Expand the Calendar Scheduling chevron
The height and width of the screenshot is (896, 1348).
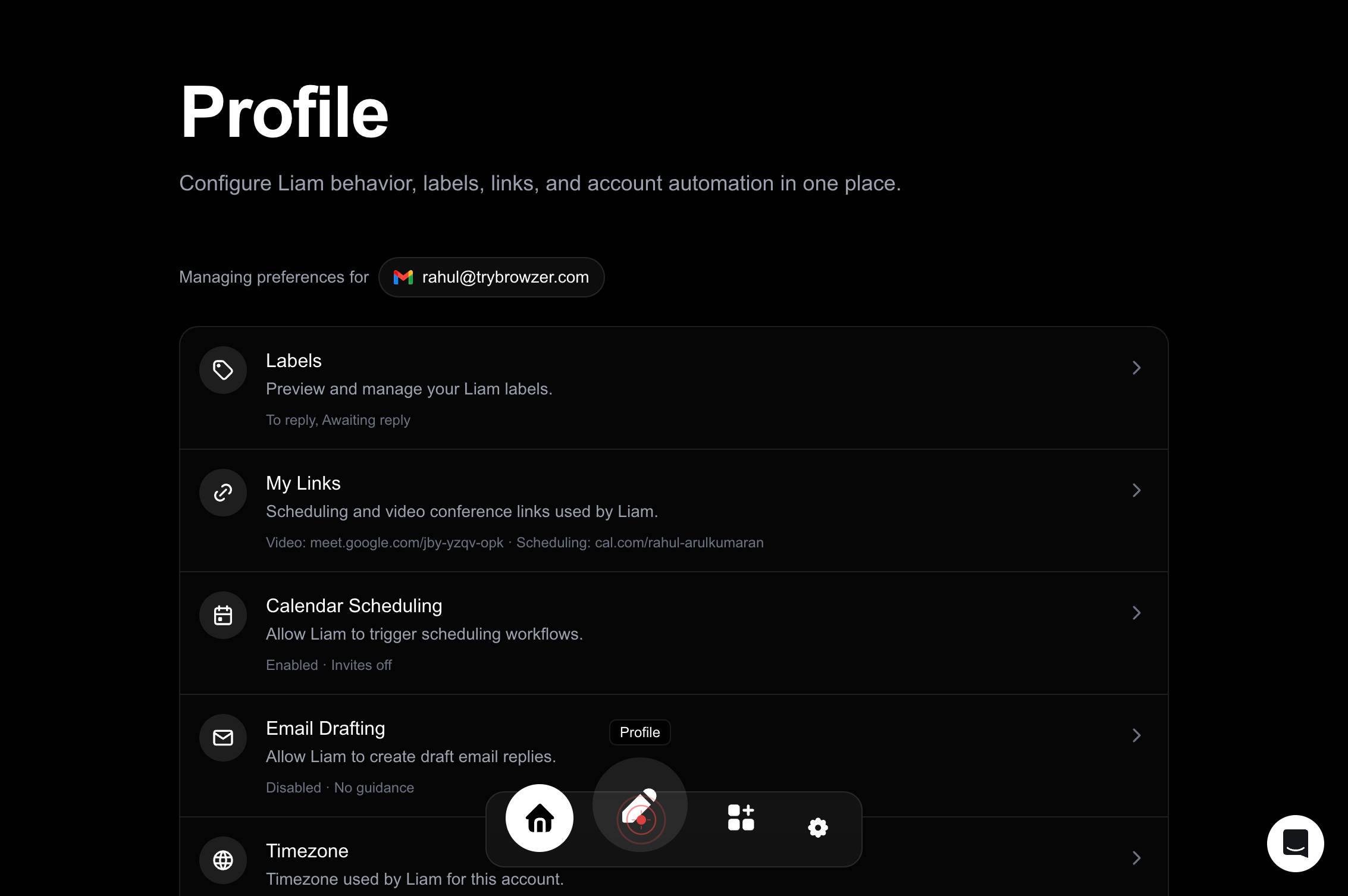[x=1136, y=613]
